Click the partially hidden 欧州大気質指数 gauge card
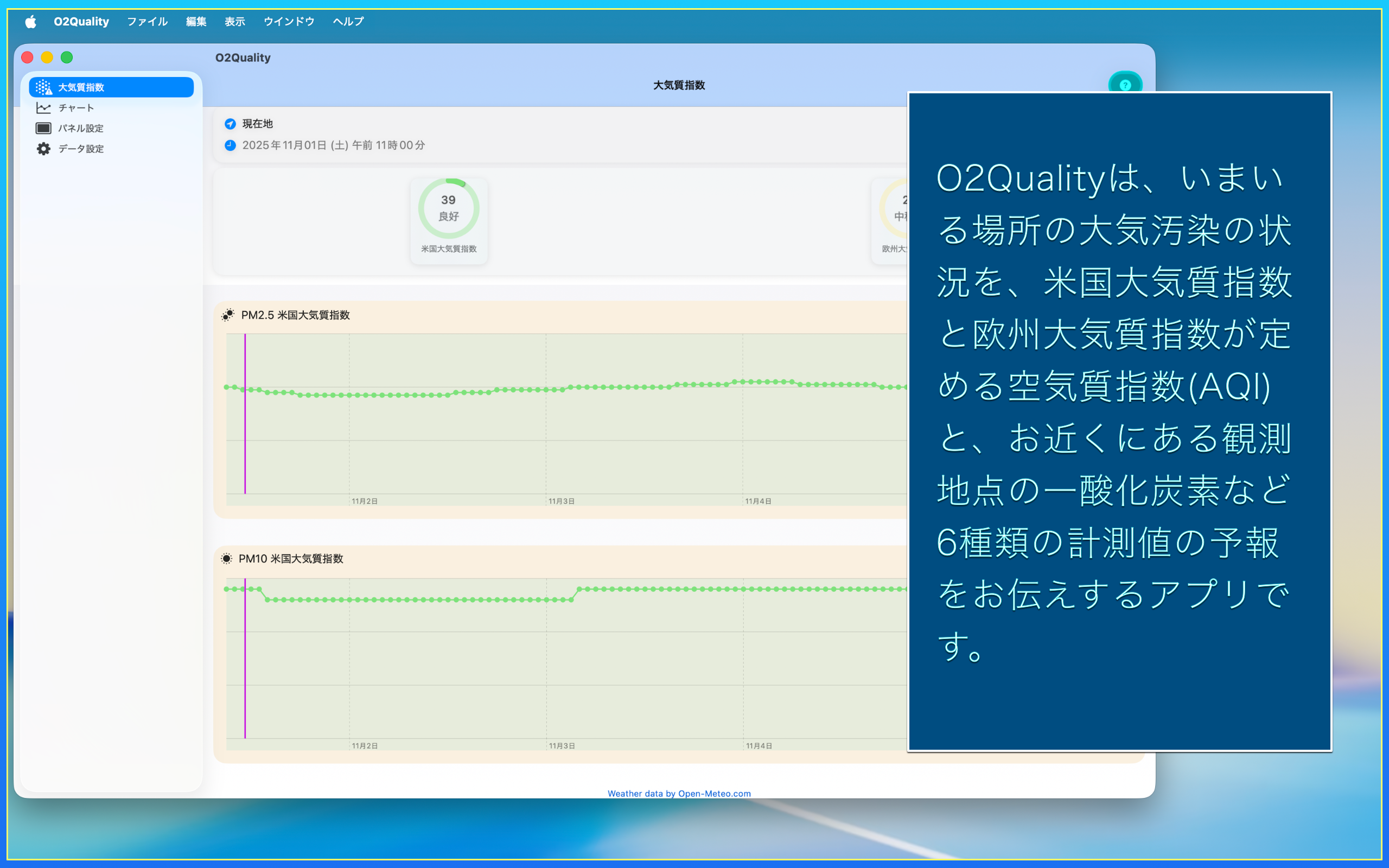1389x868 pixels. [890, 220]
